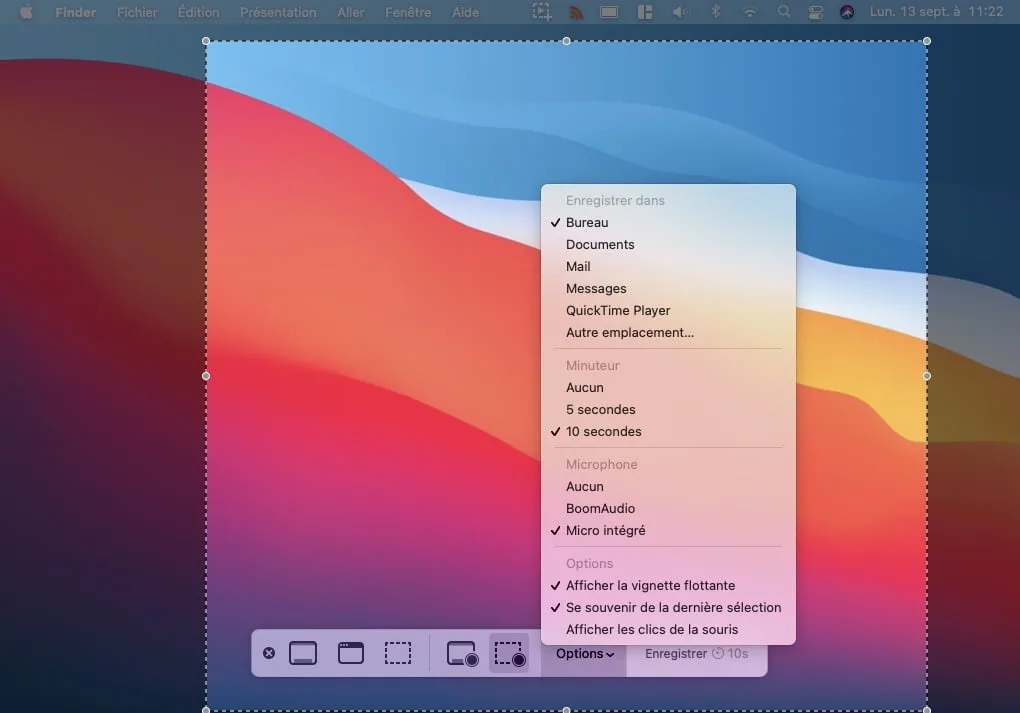Open the Wi-Fi menu bar icon

[750, 12]
